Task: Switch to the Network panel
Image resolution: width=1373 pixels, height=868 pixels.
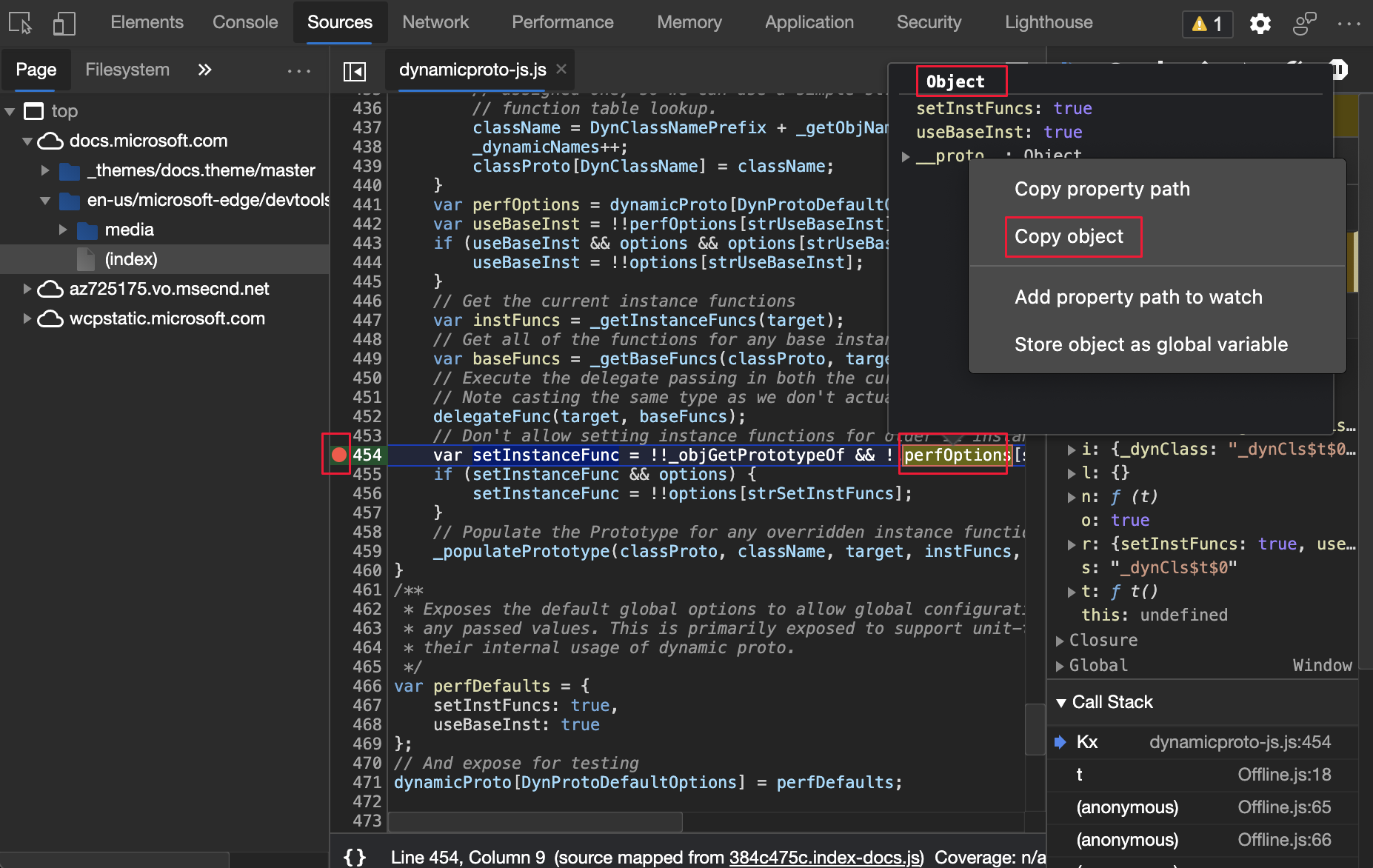Action: (x=435, y=22)
